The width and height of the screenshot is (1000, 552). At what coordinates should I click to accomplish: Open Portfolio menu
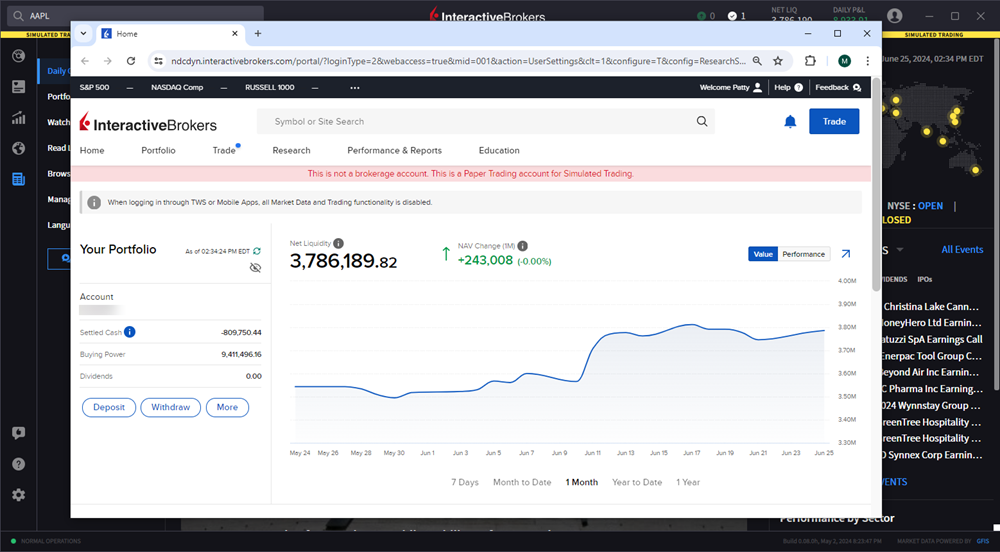[x=158, y=150]
